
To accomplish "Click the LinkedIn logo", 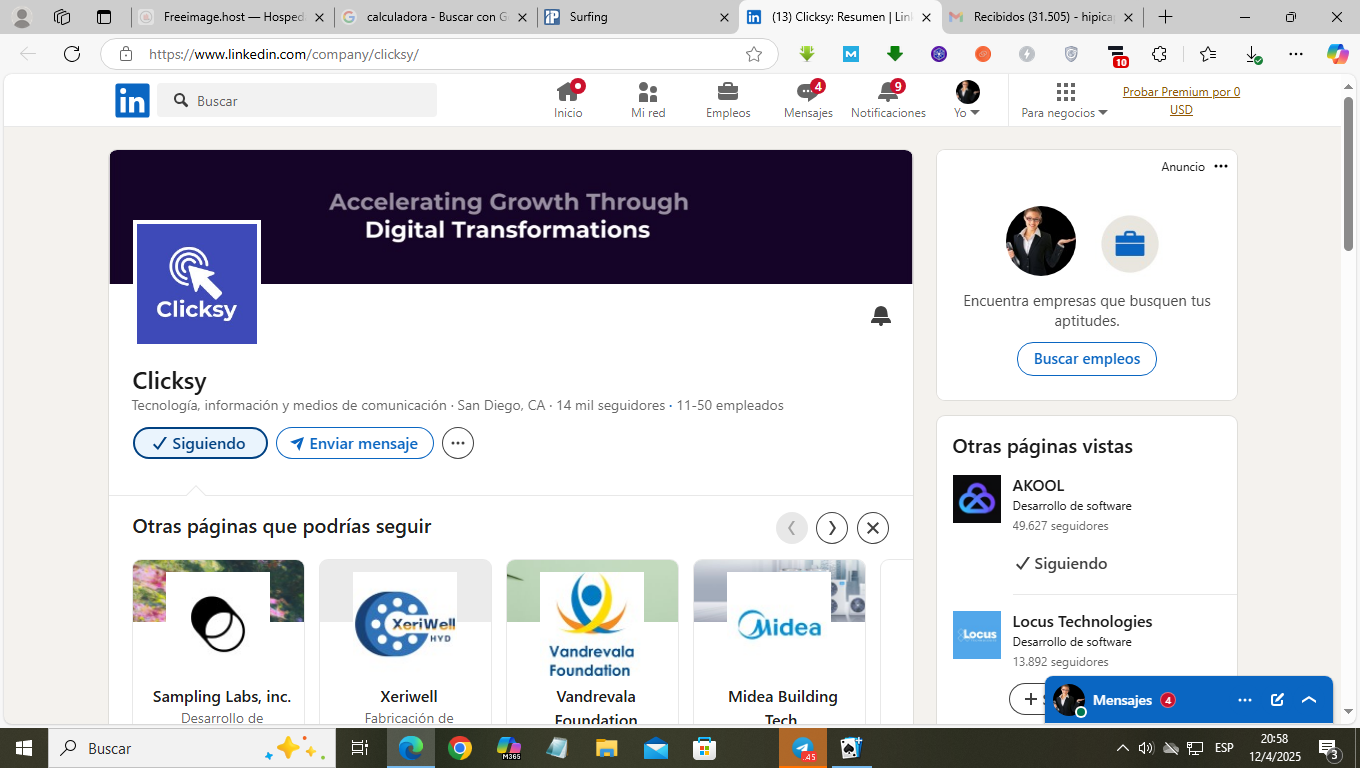I will (x=132, y=101).
